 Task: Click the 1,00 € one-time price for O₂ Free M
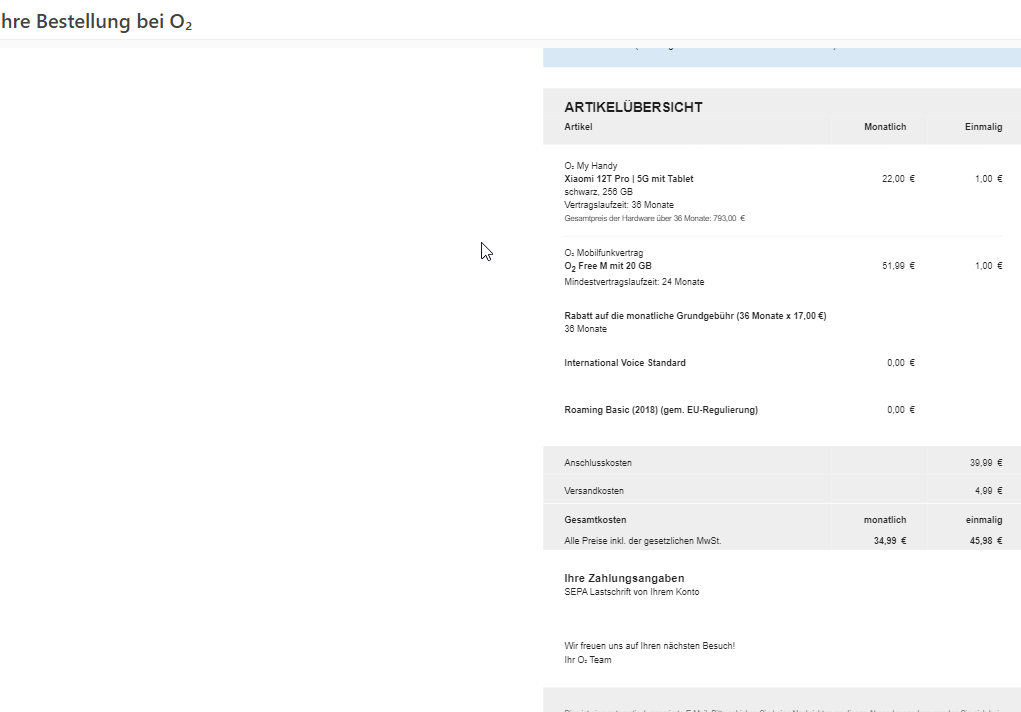(x=988, y=266)
